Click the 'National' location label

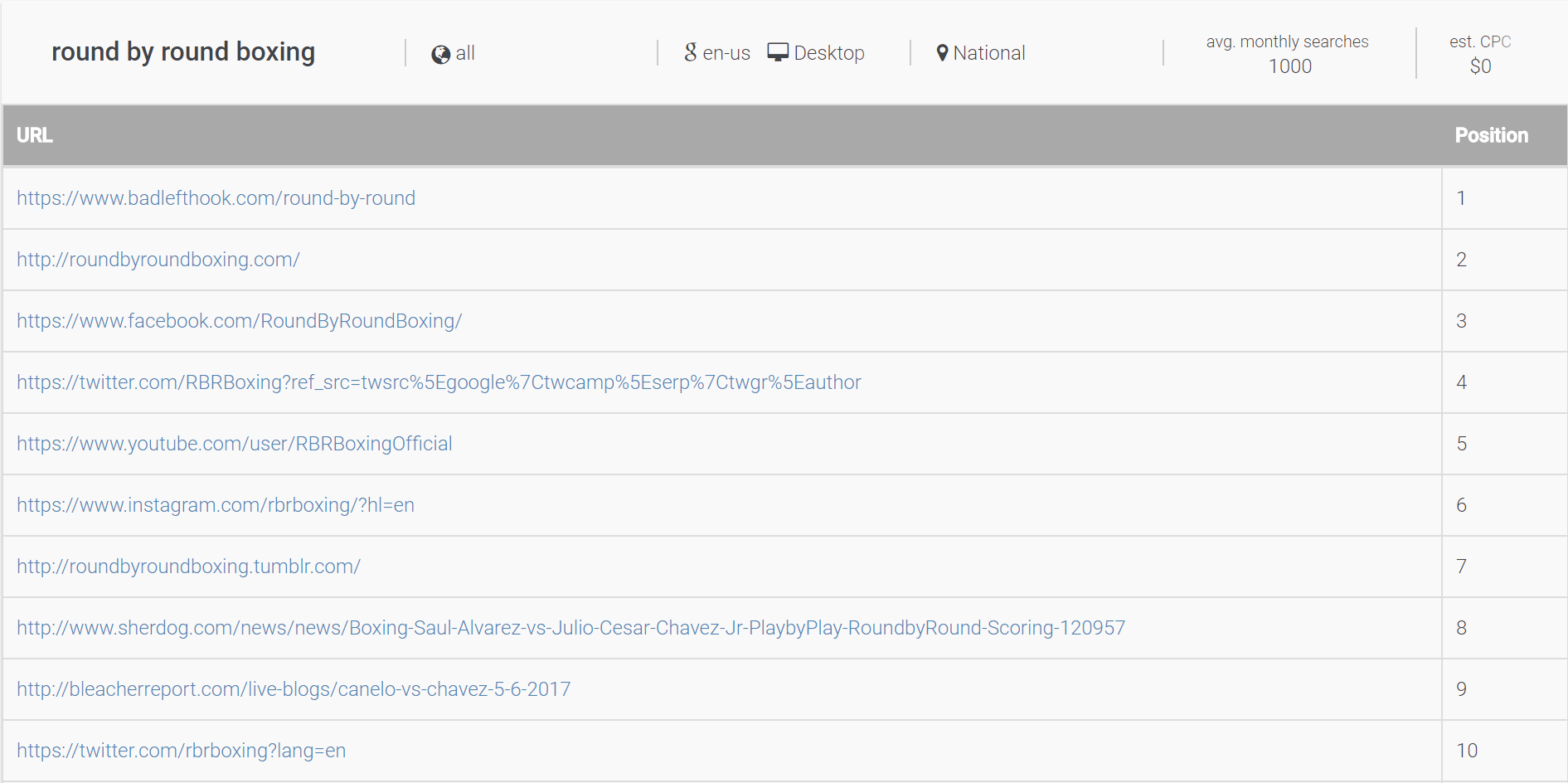989,53
